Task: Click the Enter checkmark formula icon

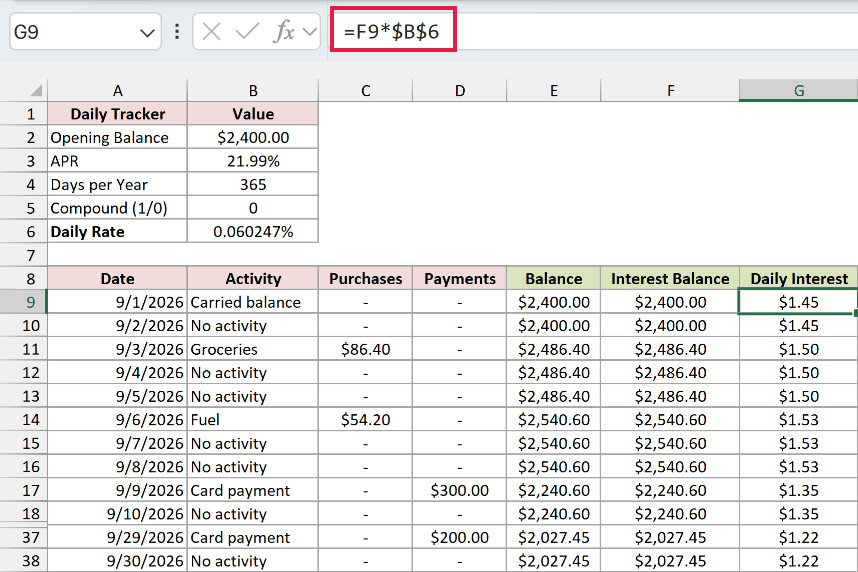Action: [247, 32]
